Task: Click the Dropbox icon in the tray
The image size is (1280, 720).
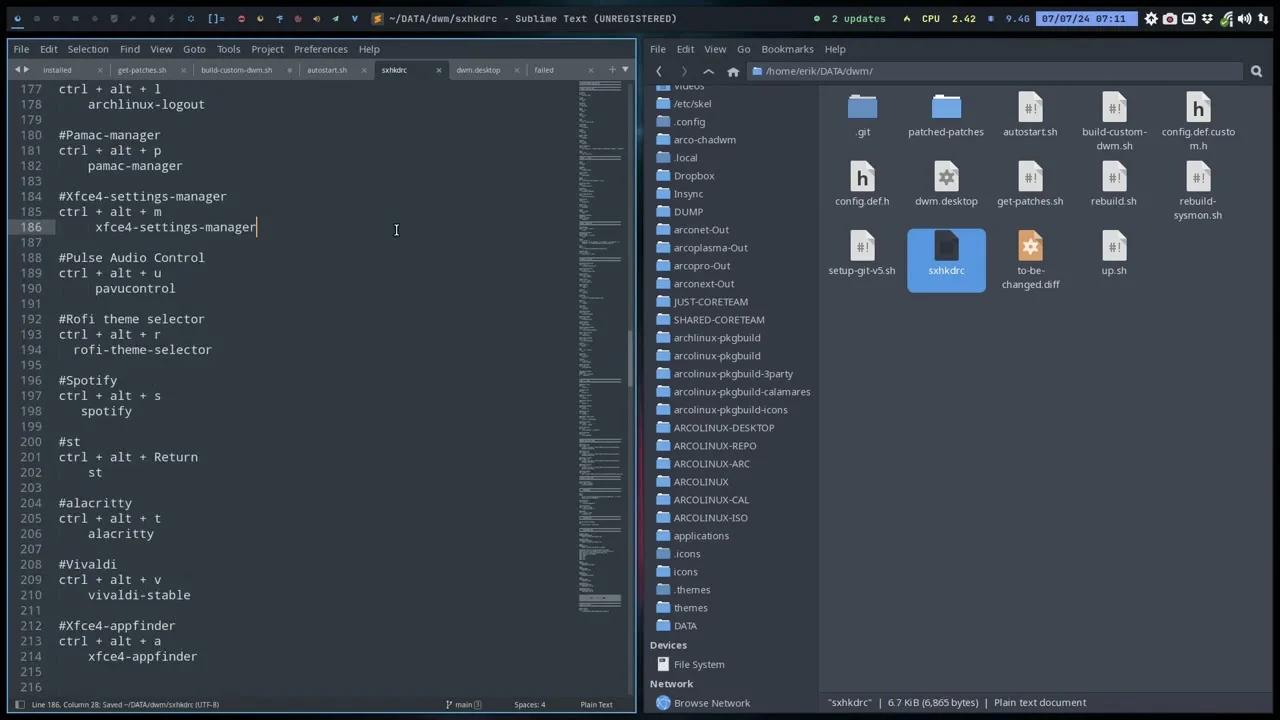Action: [x=1207, y=18]
